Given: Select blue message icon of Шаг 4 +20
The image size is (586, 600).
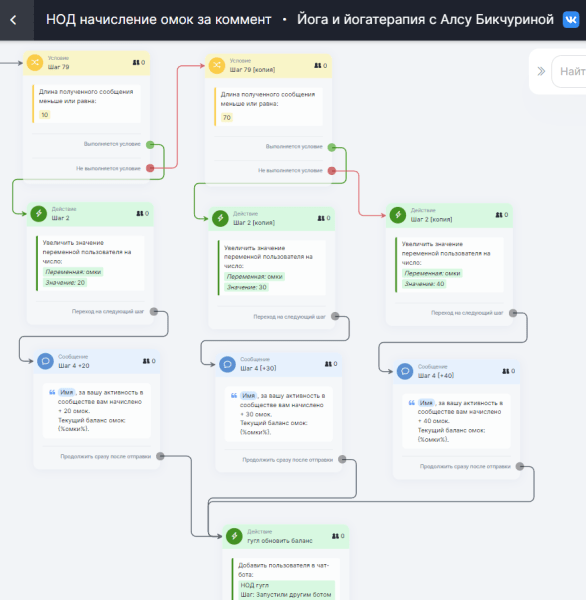Looking at the screenshot, I should tap(45, 361).
